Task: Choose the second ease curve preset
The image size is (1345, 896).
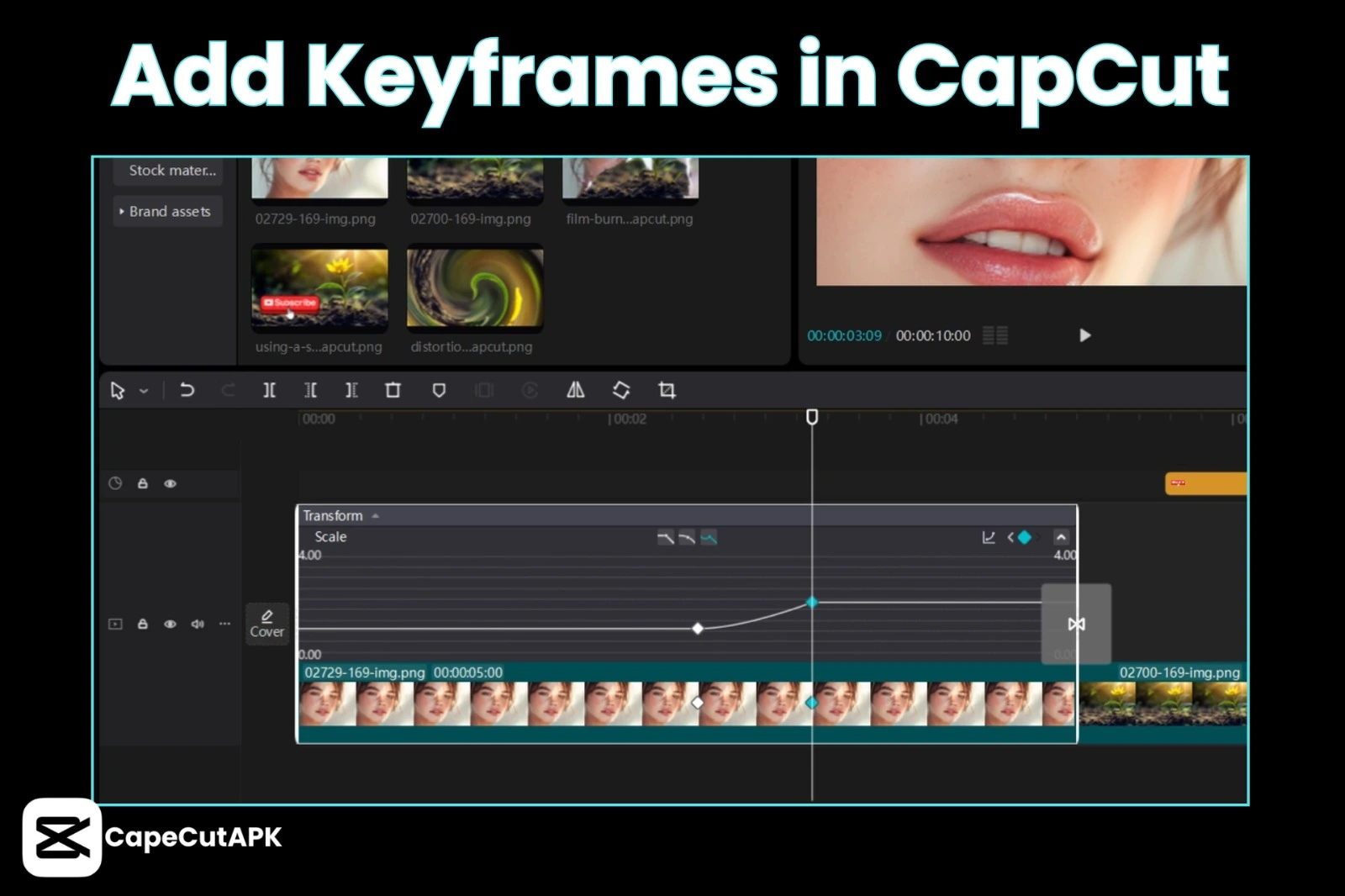Action: point(687,538)
